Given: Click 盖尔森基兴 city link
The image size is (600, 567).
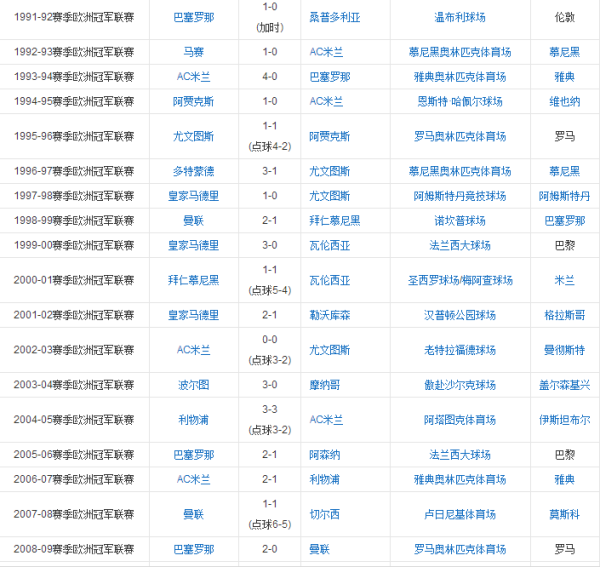Looking at the screenshot, I should coord(565,385).
